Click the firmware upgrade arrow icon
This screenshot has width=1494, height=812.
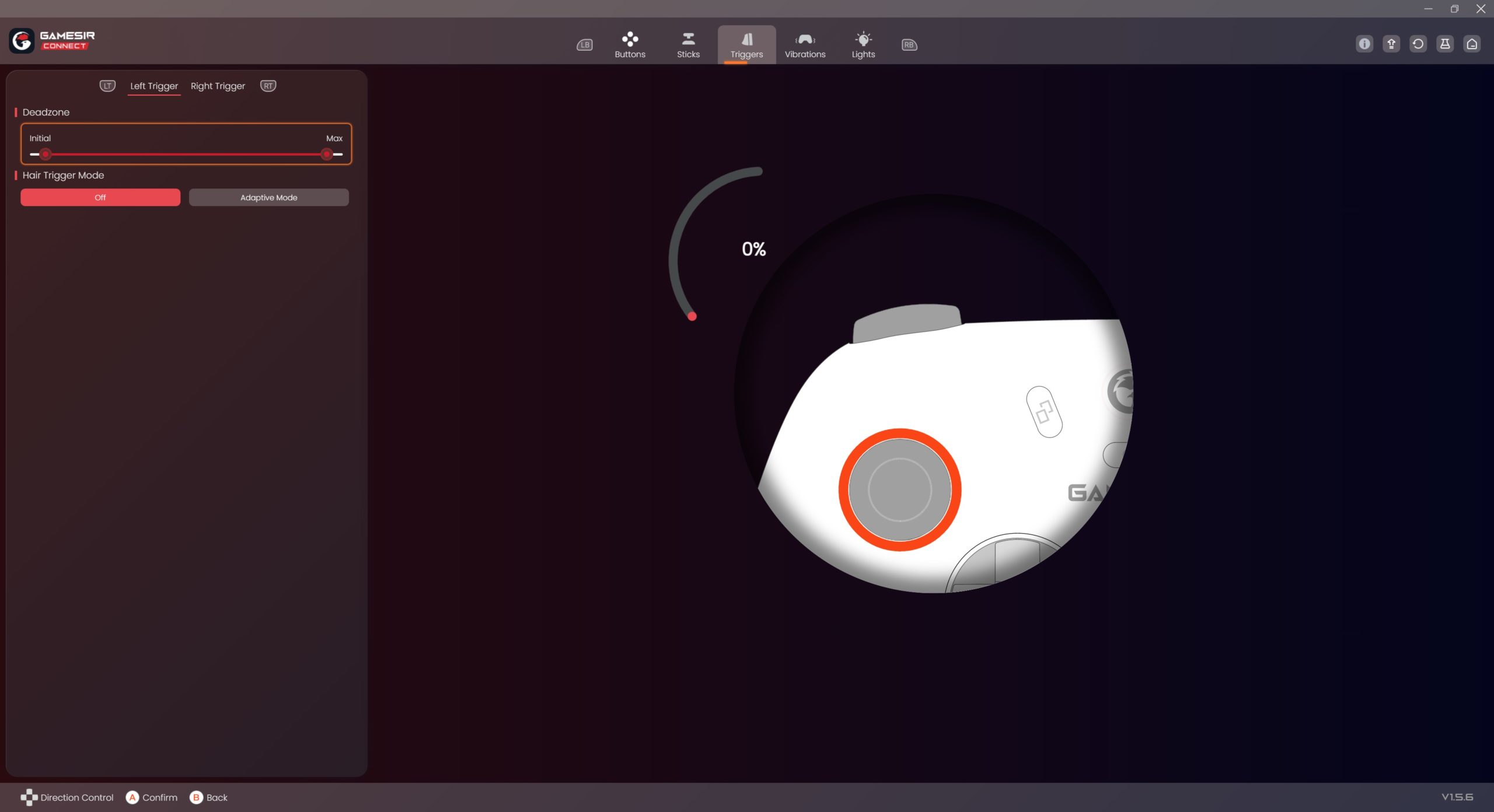(1391, 44)
